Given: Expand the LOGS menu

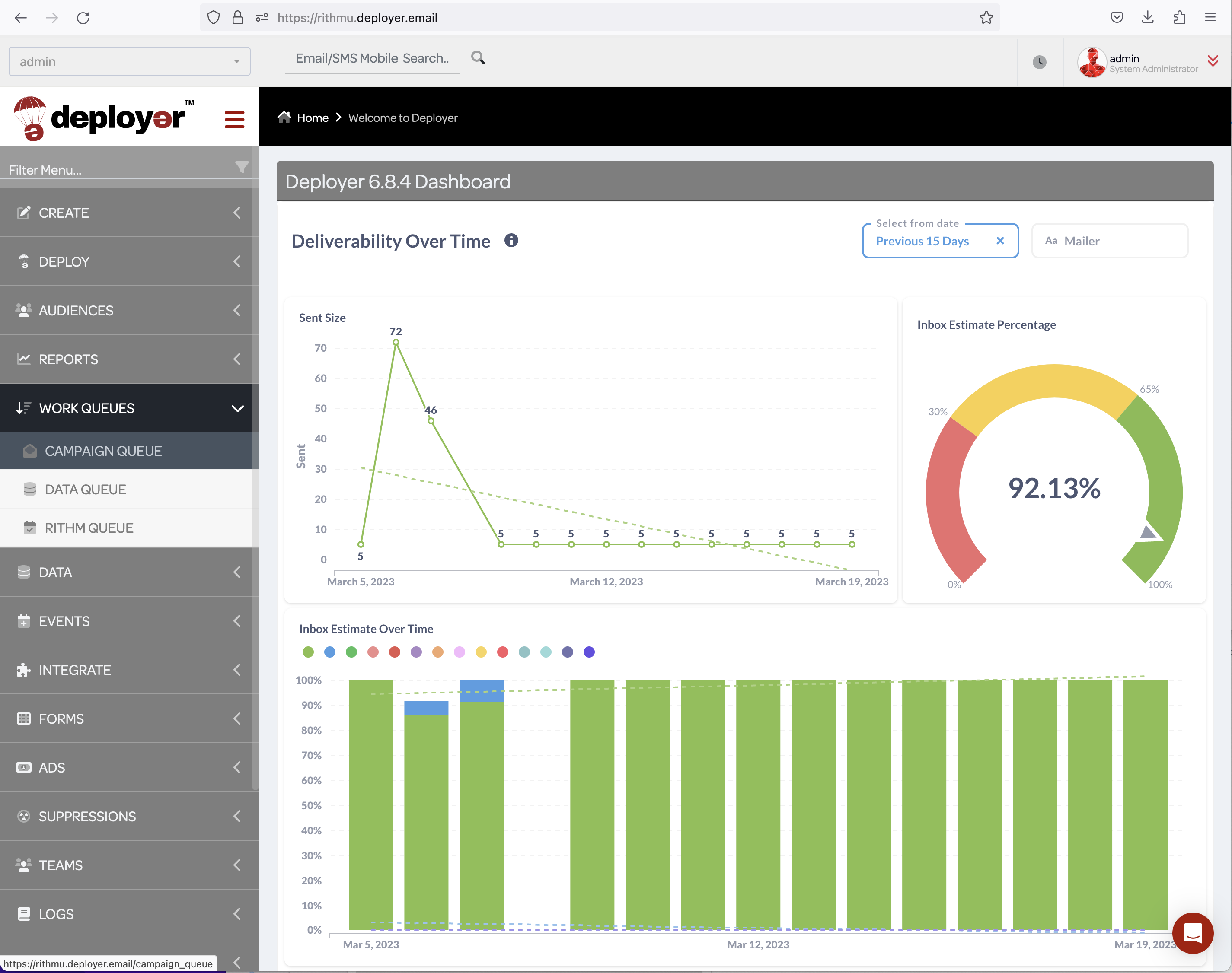Looking at the screenshot, I should pyautogui.click(x=129, y=914).
